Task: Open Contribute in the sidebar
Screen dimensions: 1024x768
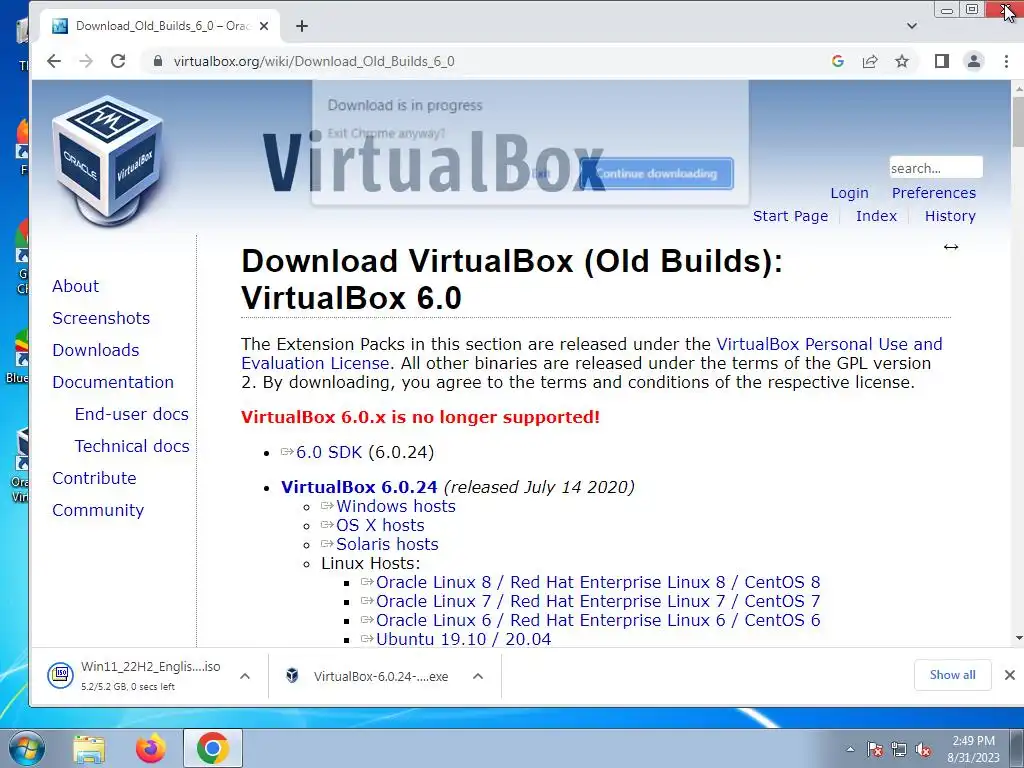Action: [95, 478]
